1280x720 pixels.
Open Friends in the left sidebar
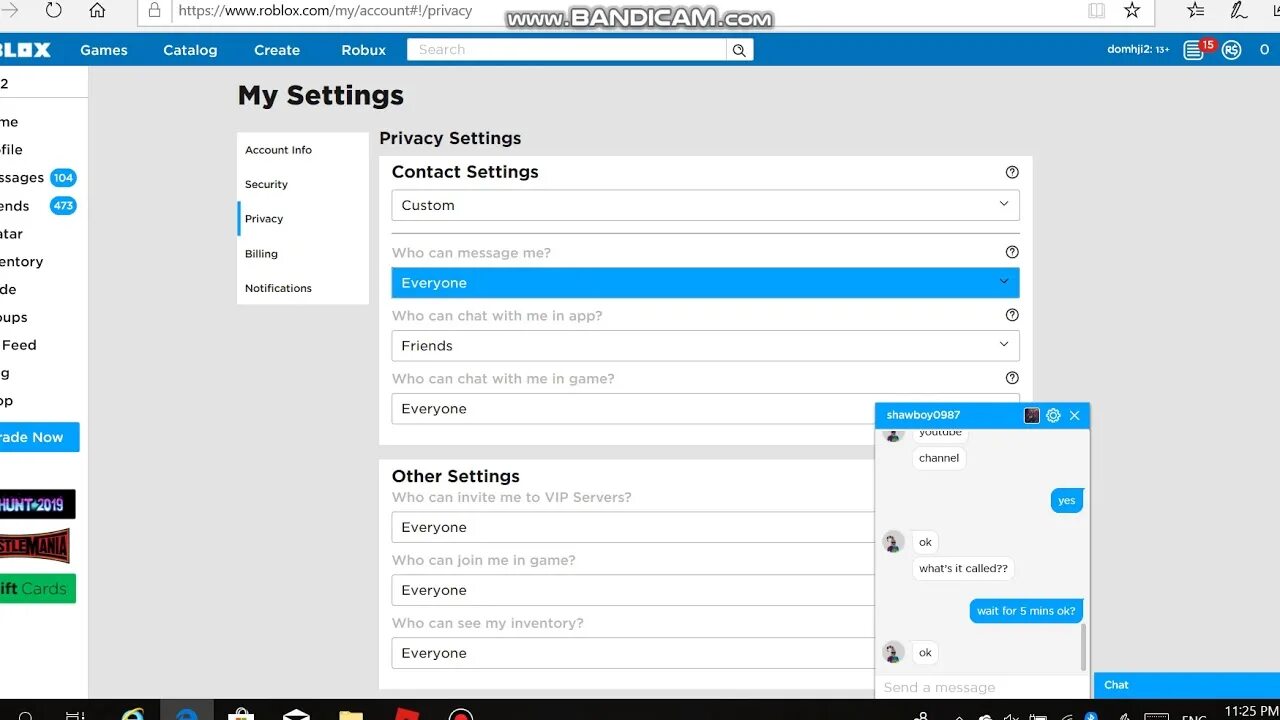(x=38, y=205)
